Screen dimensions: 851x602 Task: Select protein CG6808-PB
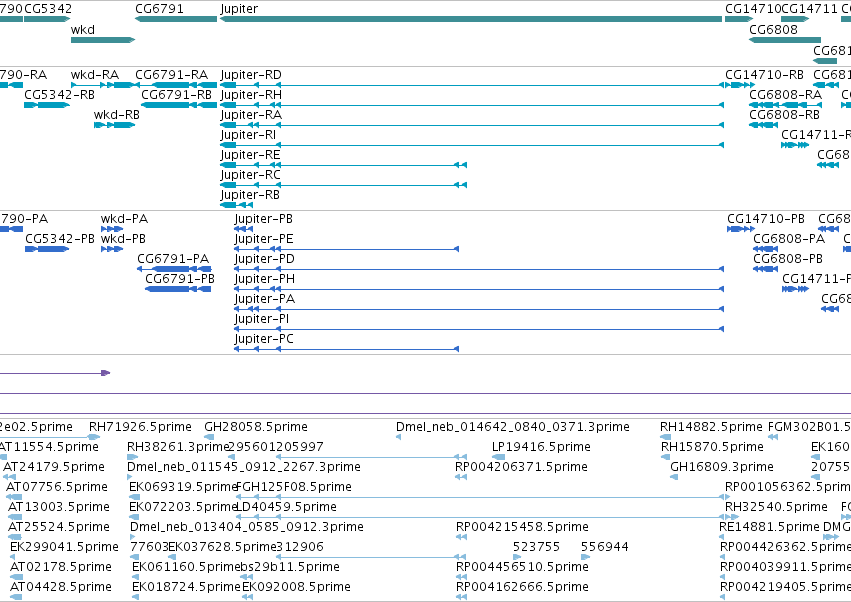[765, 269]
